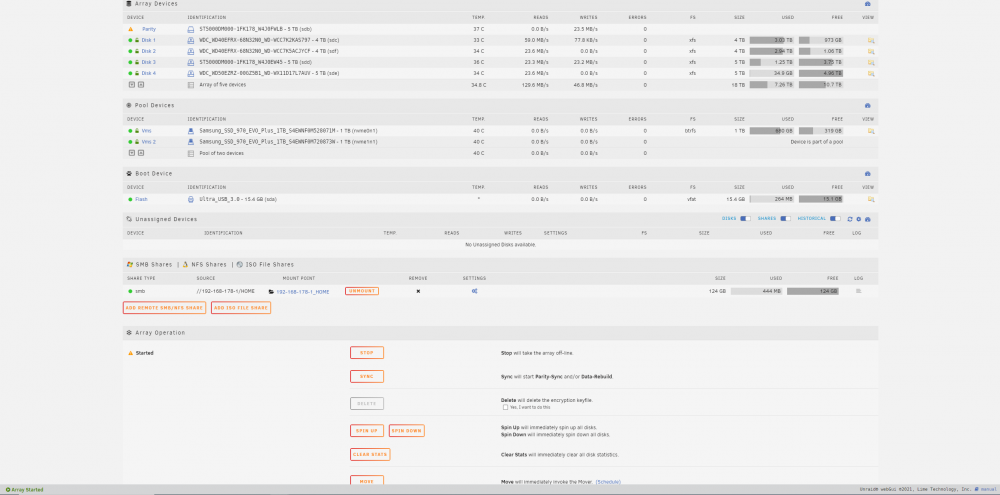
Task: Spin Up all disks
Action: [367, 431]
